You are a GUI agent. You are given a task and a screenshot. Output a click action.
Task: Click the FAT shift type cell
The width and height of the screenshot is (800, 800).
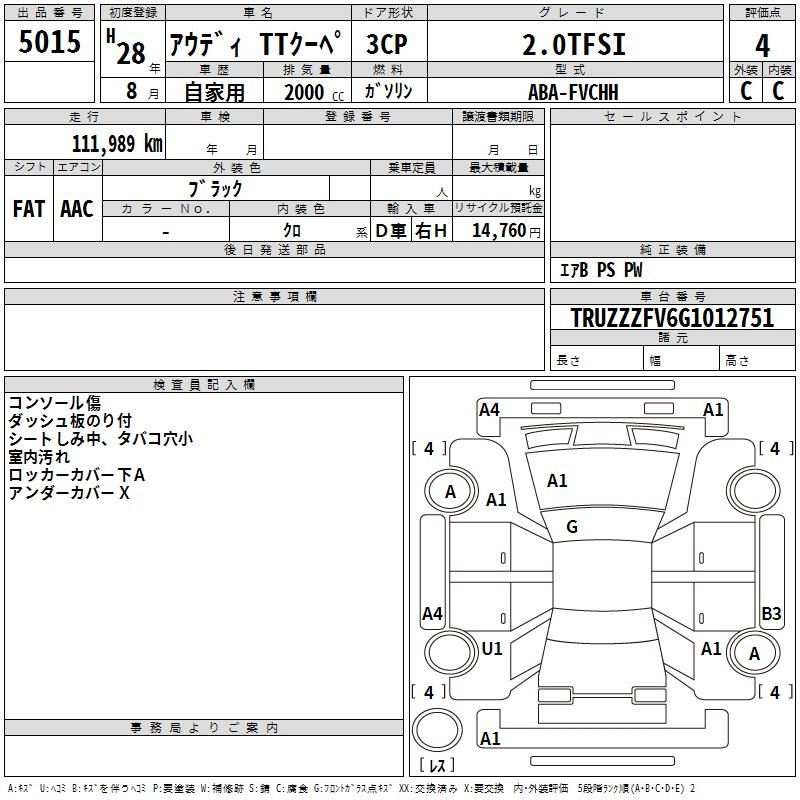tap(29, 208)
